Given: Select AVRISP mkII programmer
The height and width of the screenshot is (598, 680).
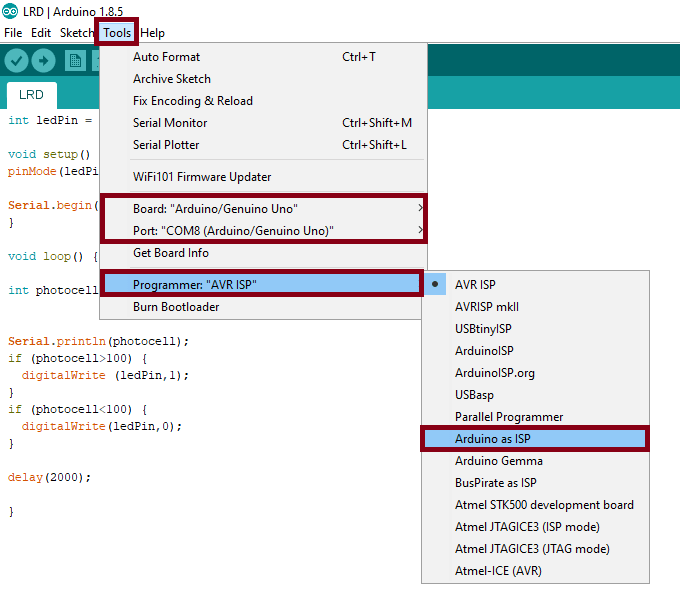Looking at the screenshot, I should [x=536, y=307].
